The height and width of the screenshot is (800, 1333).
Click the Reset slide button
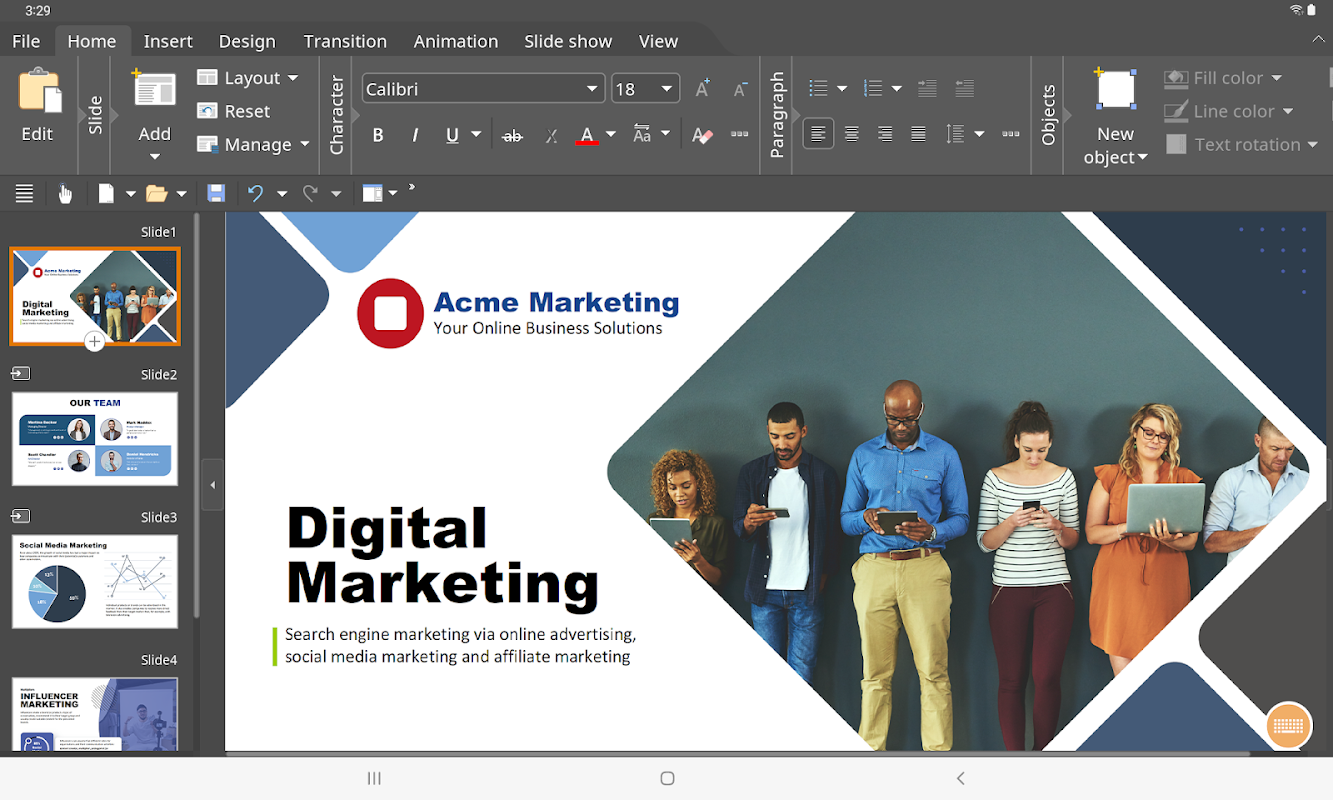click(x=235, y=111)
